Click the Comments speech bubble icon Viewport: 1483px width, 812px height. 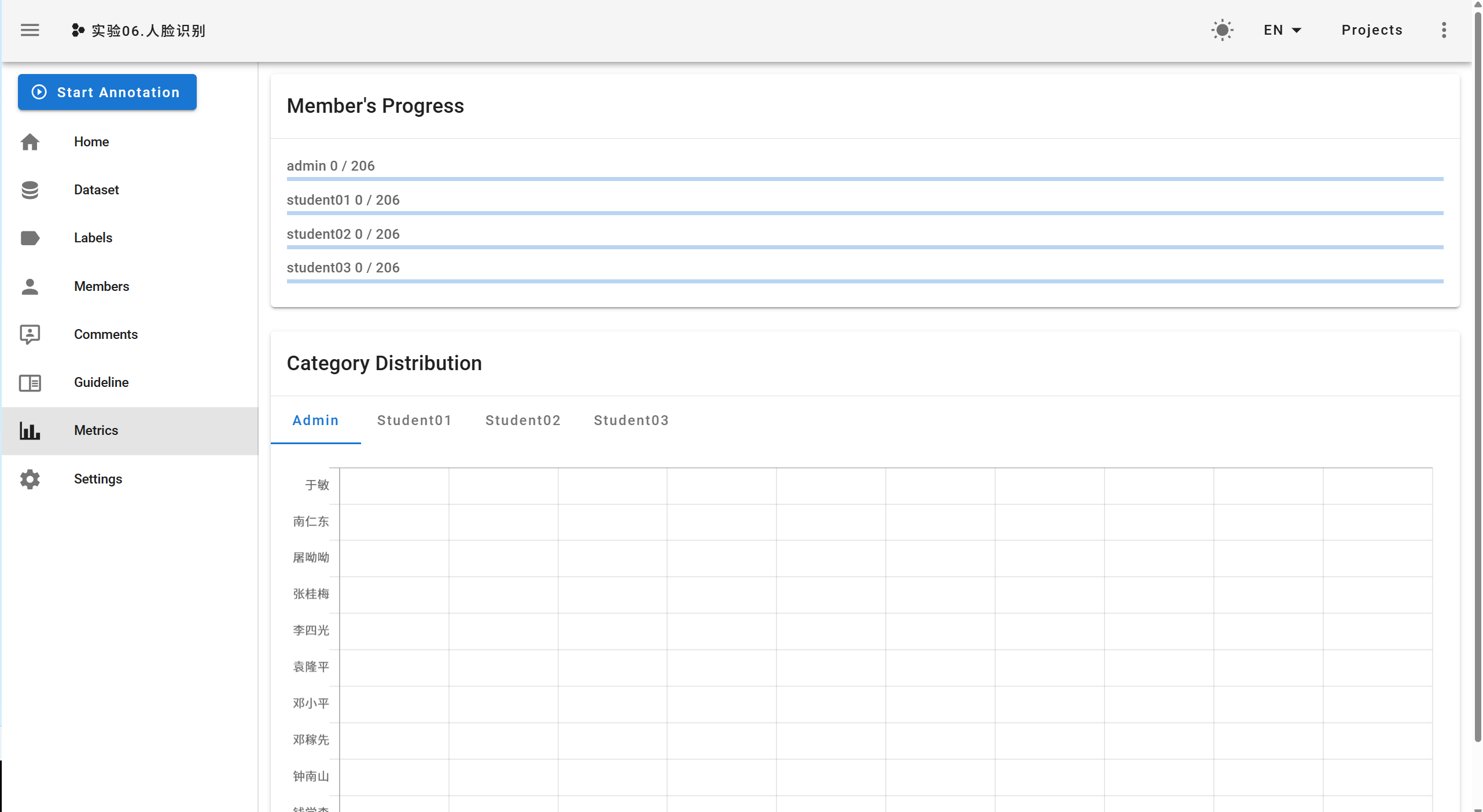(x=30, y=334)
